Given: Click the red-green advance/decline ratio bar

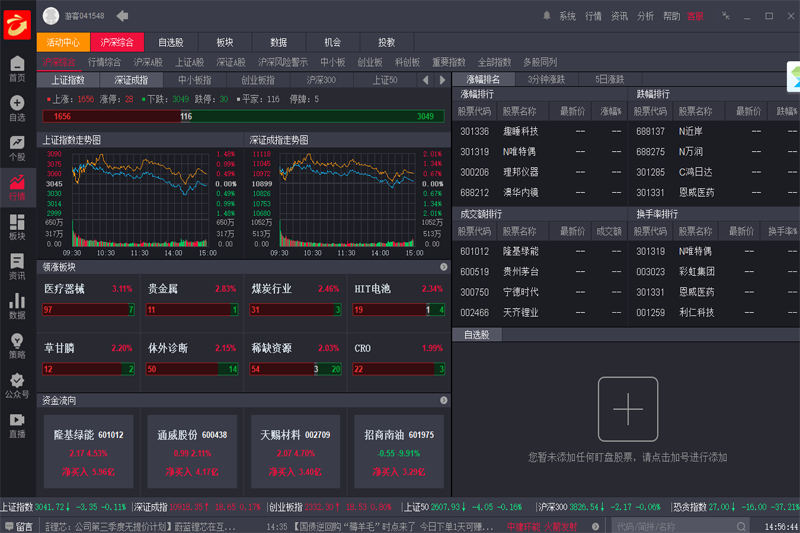Looking at the screenshot, I should pos(242,117).
